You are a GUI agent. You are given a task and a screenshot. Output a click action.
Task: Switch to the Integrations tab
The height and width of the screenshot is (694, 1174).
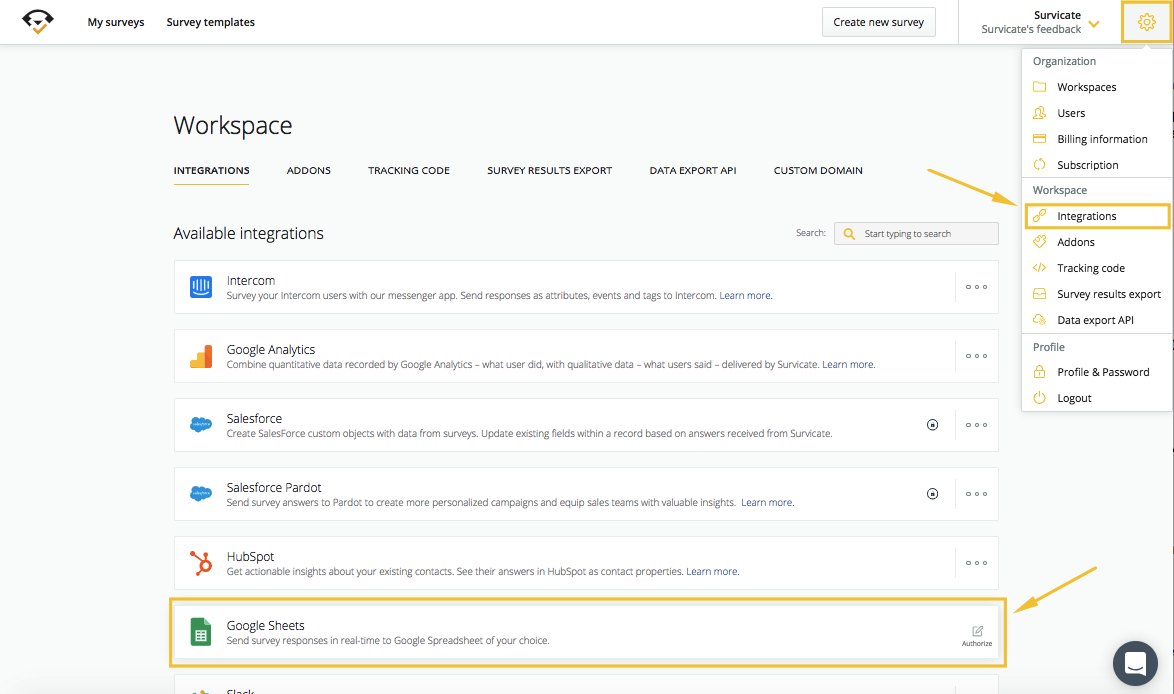point(212,171)
